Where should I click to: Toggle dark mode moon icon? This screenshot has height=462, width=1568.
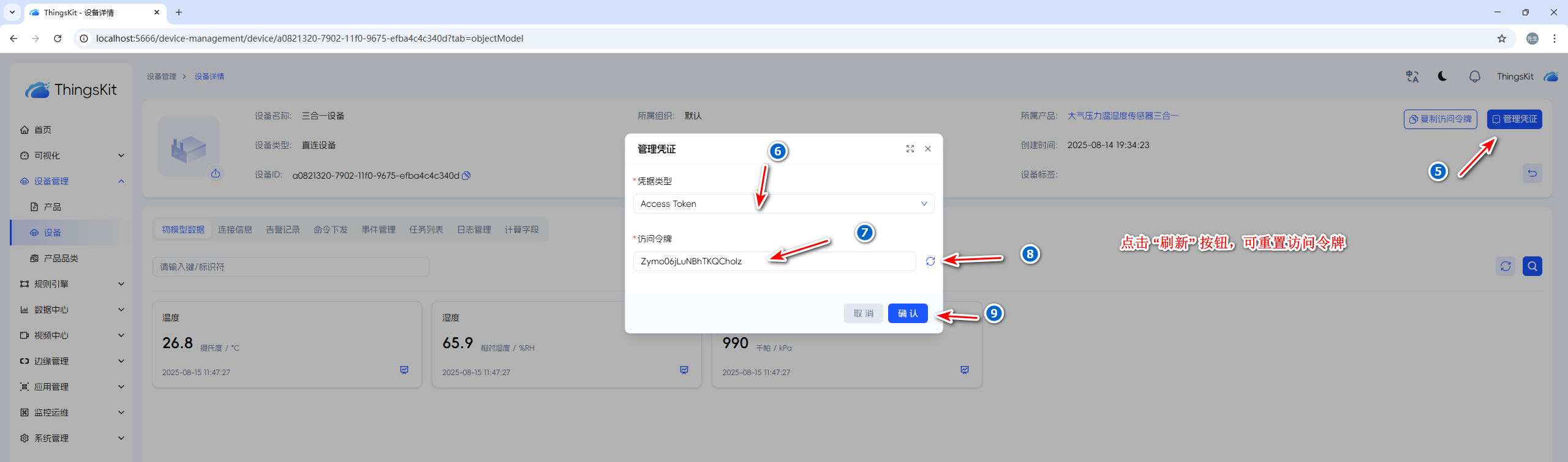1442,76
